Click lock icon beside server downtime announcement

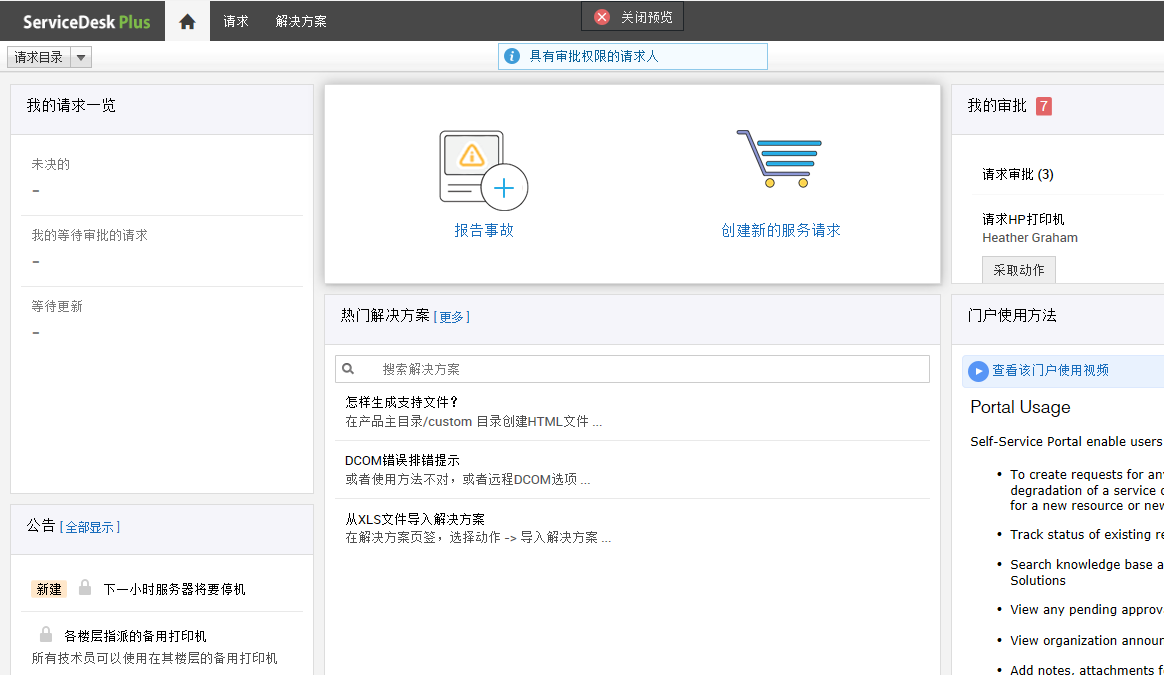tap(85, 588)
